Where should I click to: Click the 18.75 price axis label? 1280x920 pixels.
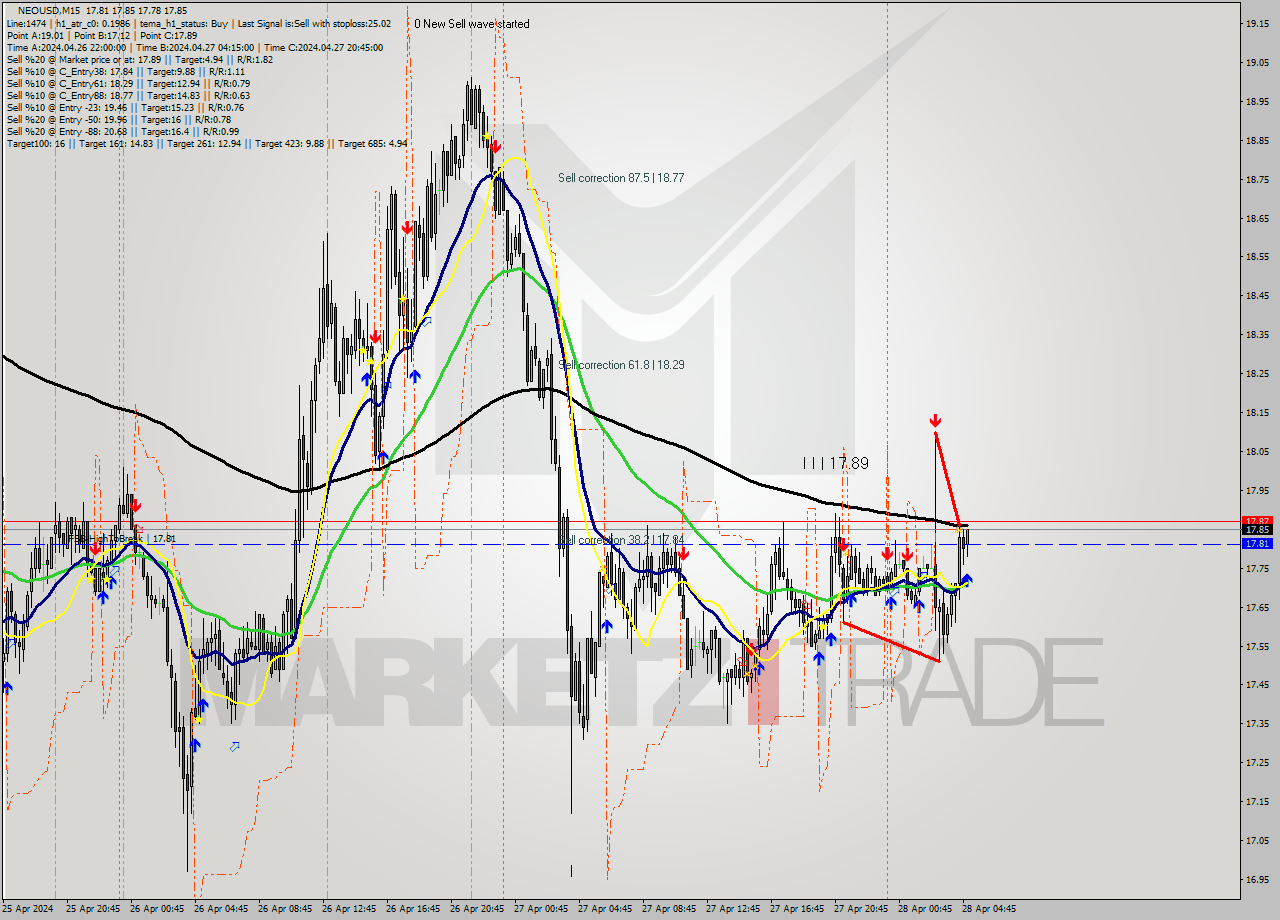[x=1257, y=179]
